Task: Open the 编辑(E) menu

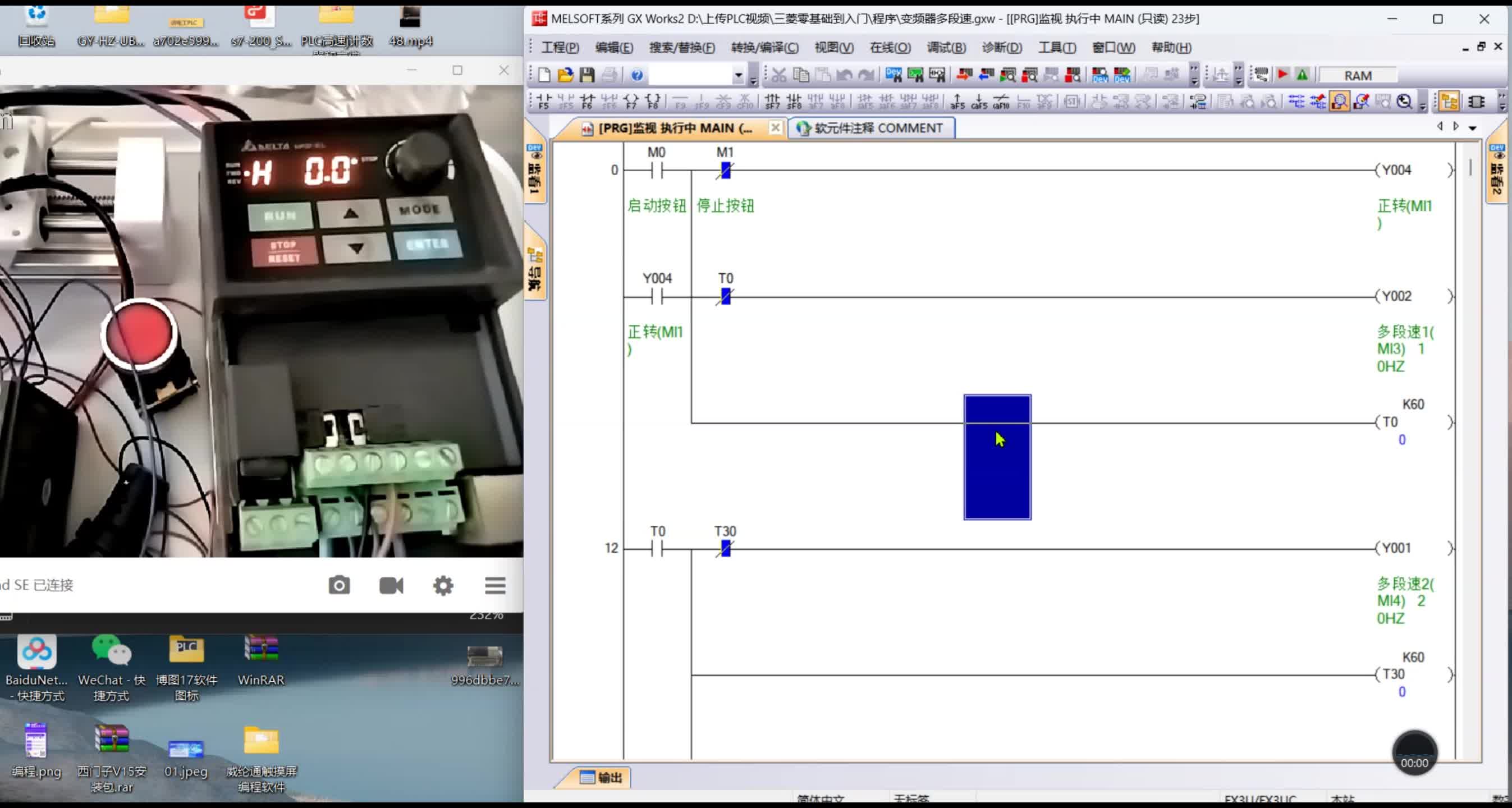Action: (614, 48)
